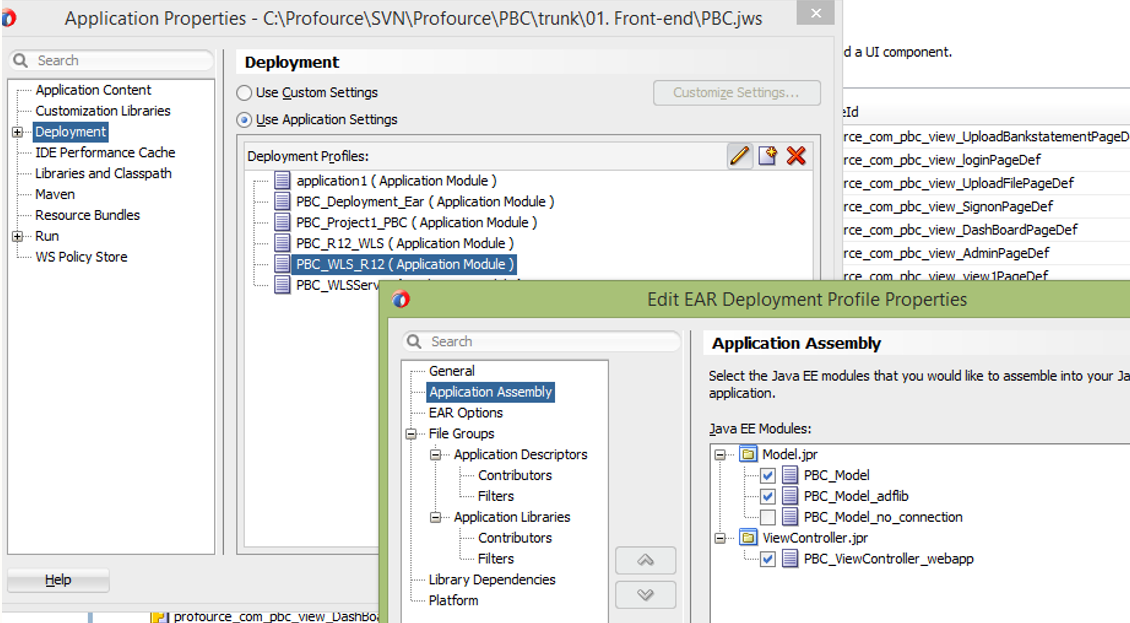The height and width of the screenshot is (623, 1130).
Task: Select the application1 deployment profile row
Action: [x=396, y=181]
